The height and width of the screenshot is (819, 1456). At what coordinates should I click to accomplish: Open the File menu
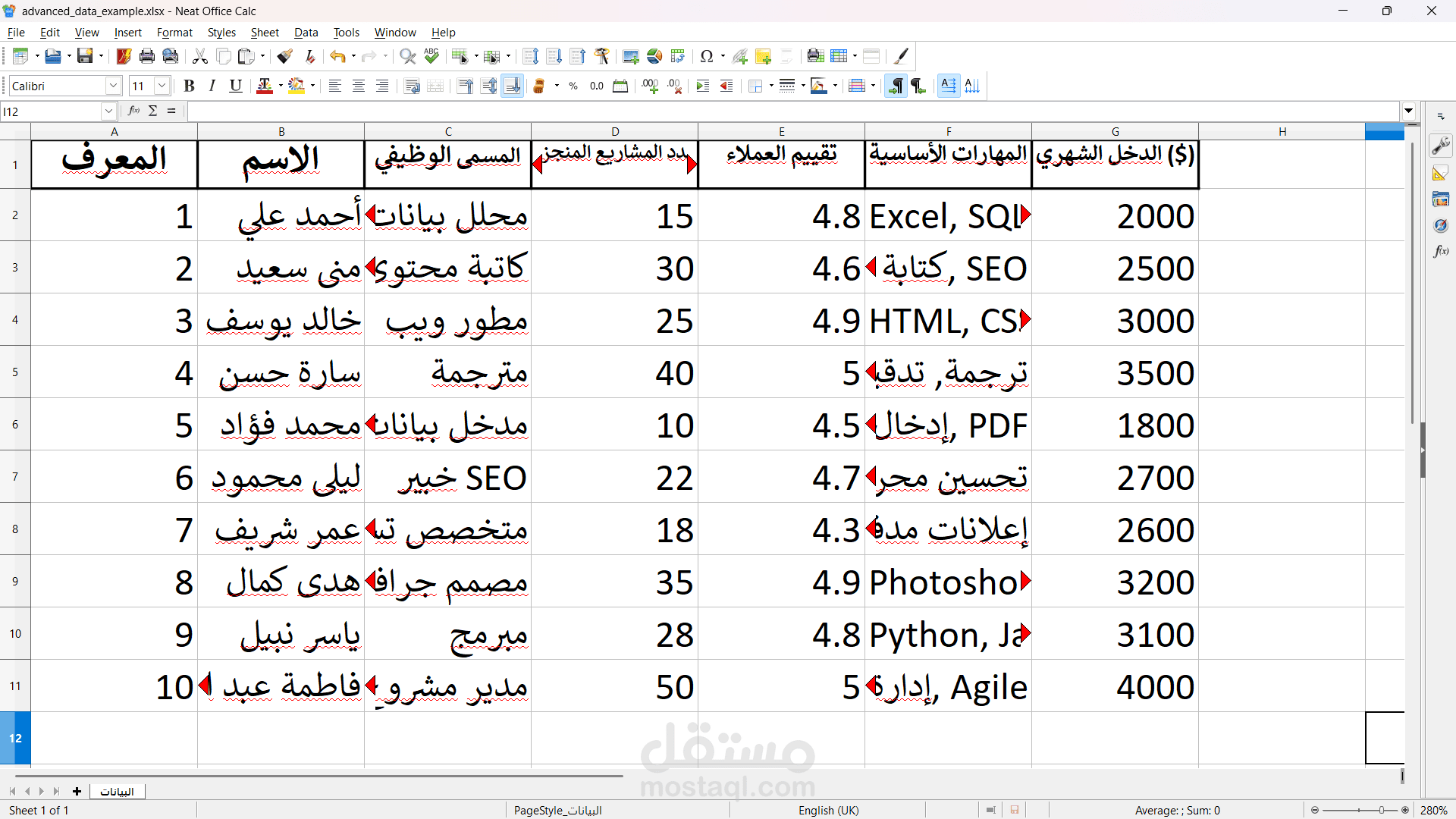(16, 32)
